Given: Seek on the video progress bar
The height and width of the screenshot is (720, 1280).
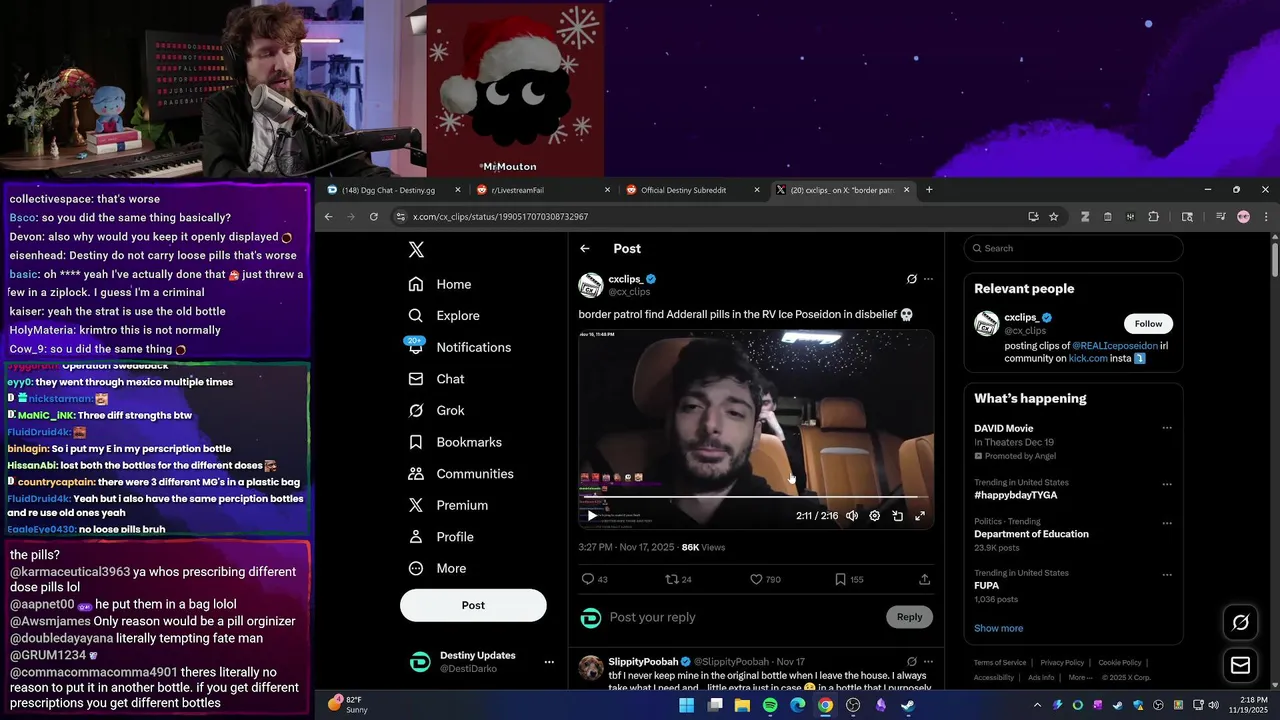Looking at the screenshot, I should [x=755, y=497].
